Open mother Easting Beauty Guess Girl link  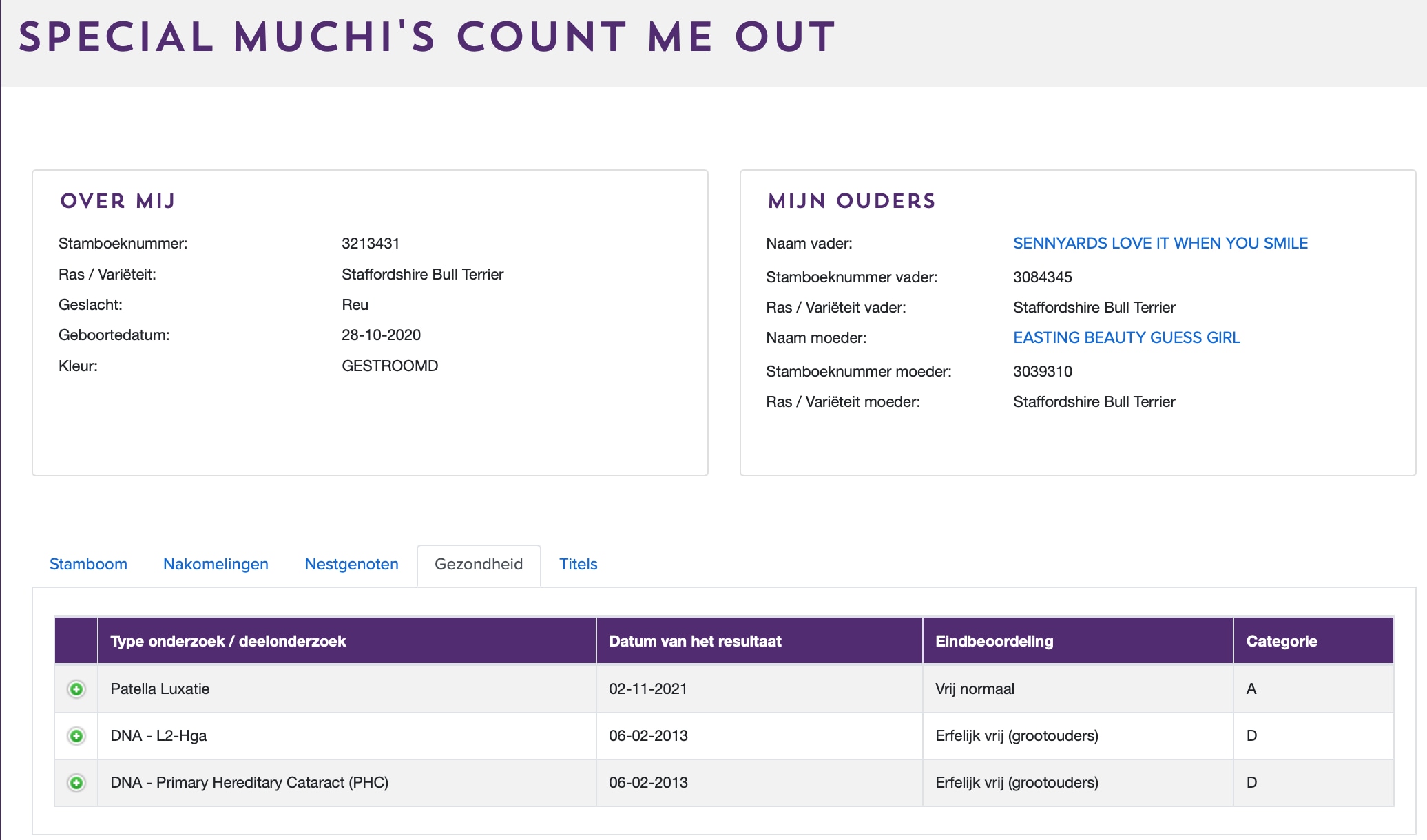1126,337
